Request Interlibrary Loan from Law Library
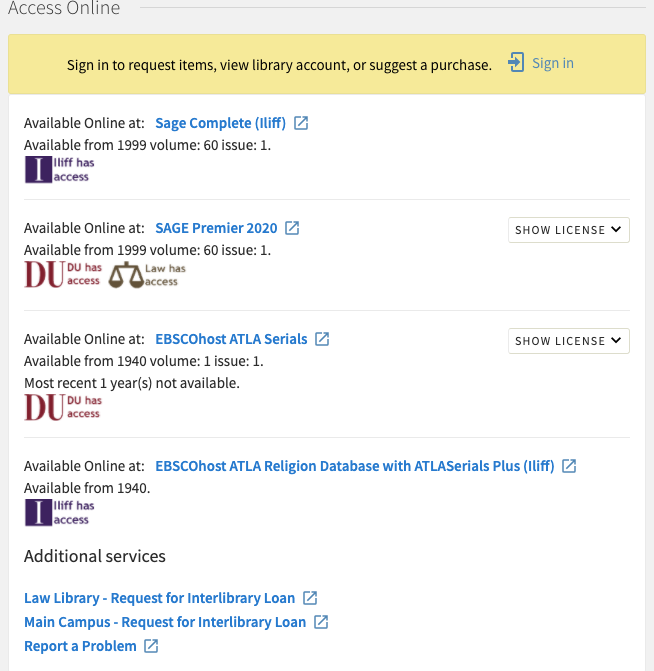 159,598
